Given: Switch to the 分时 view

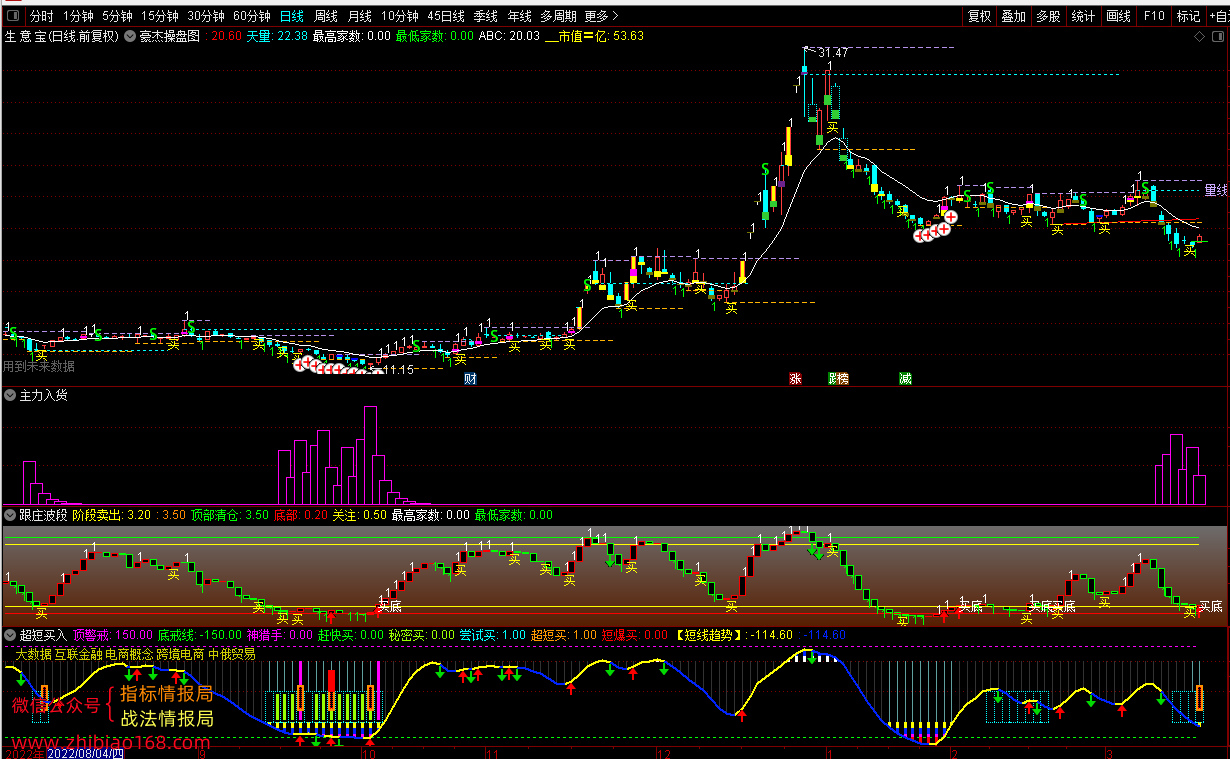Looking at the screenshot, I should [x=41, y=16].
